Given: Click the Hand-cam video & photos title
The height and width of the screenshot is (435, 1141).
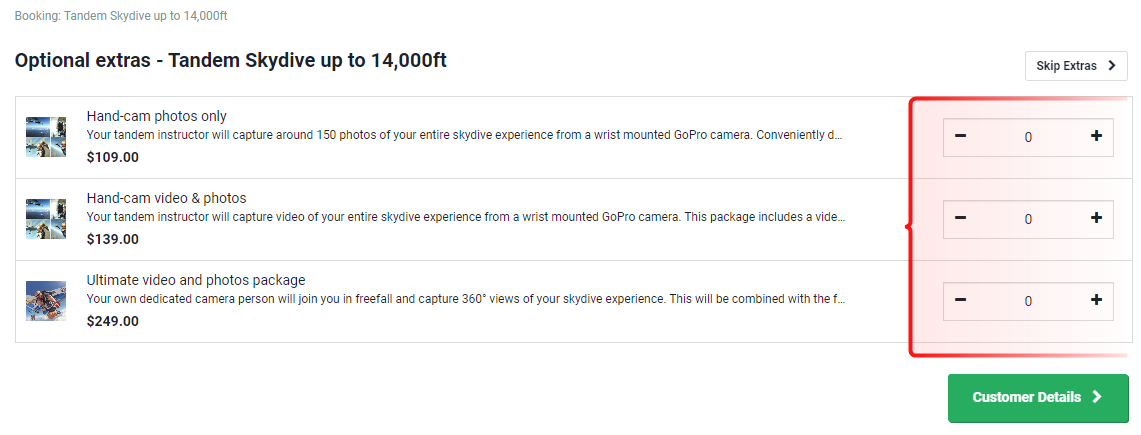Looking at the screenshot, I should point(167,198).
